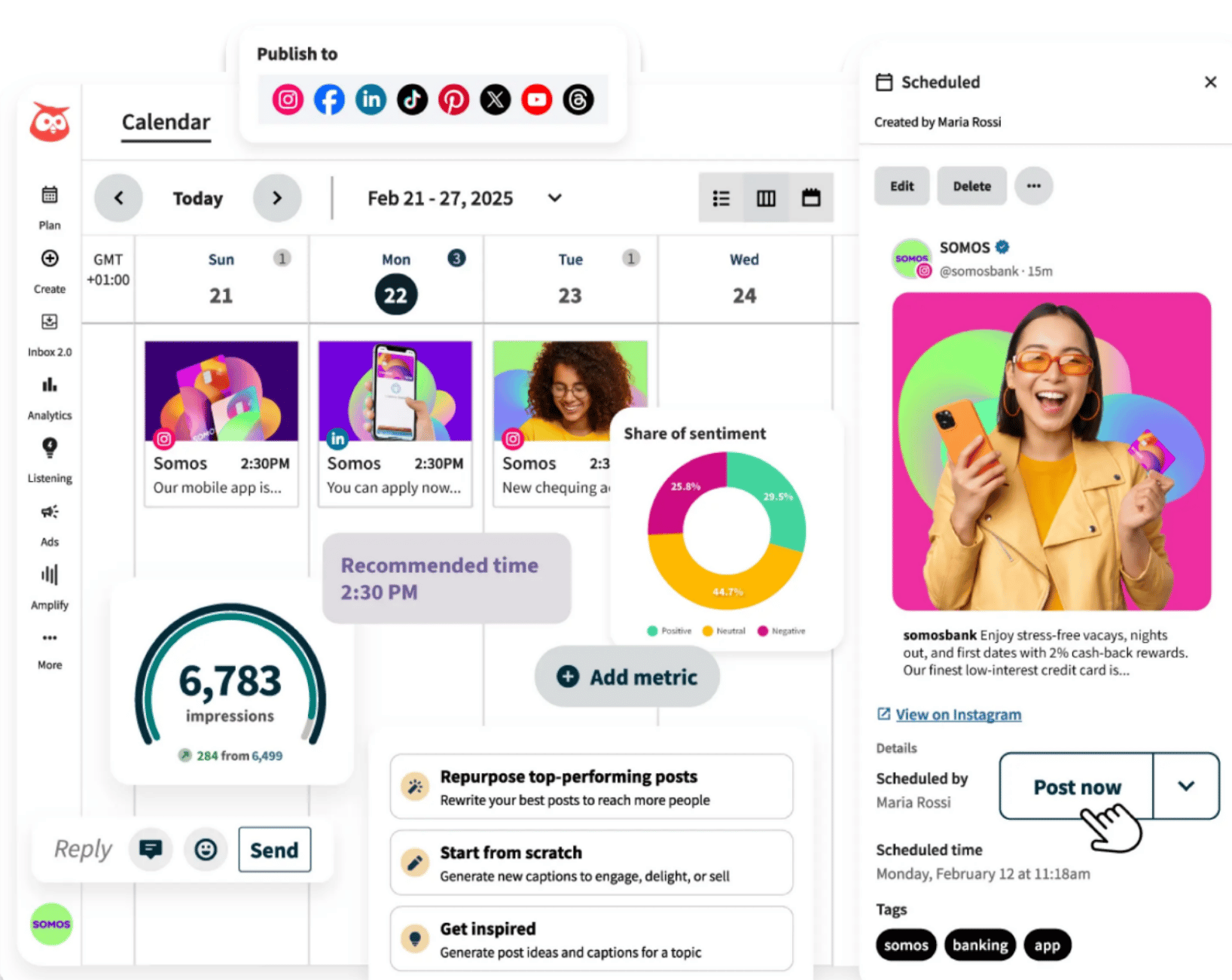1232x980 pixels.
Task: Select TikTok as publishing network
Action: point(412,99)
